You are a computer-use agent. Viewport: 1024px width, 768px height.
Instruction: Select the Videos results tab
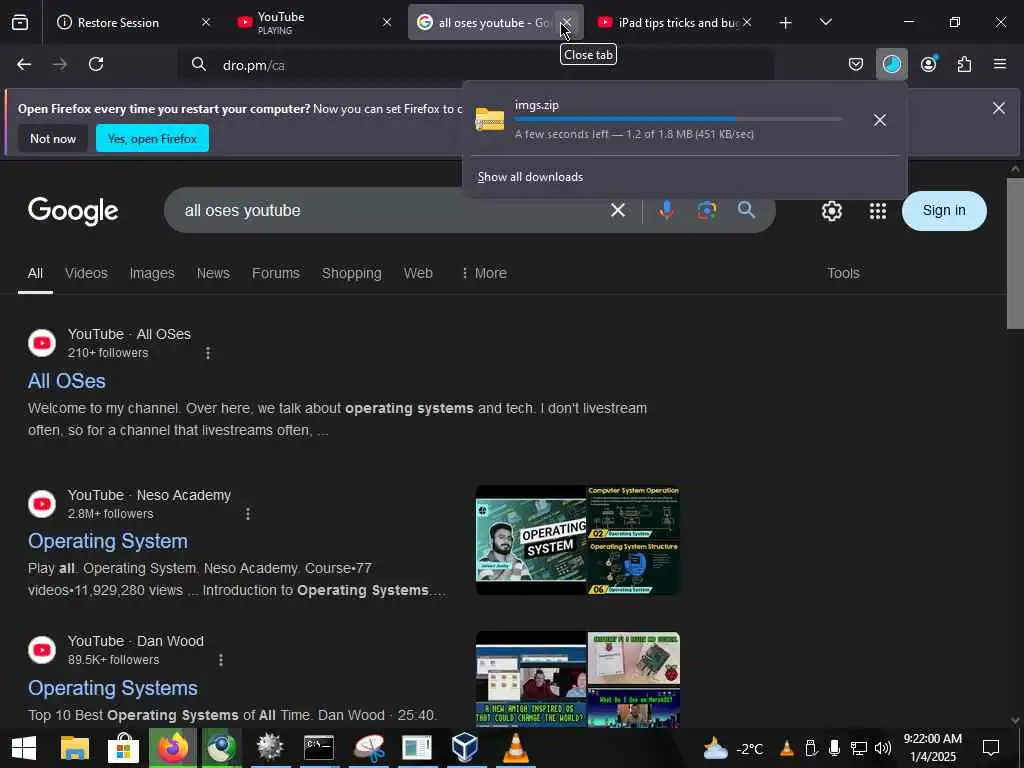point(86,273)
